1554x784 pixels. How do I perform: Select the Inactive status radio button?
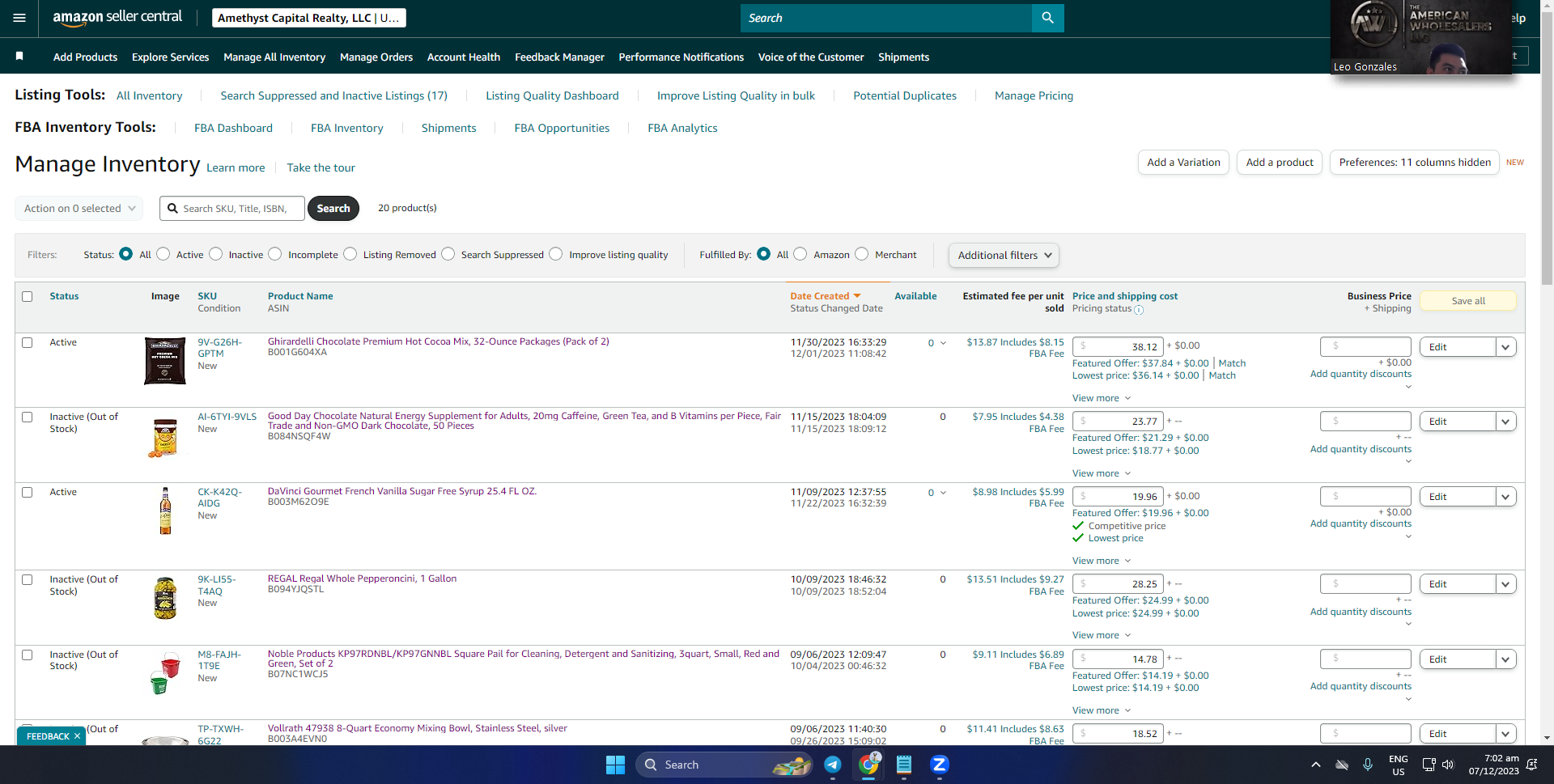pos(215,254)
